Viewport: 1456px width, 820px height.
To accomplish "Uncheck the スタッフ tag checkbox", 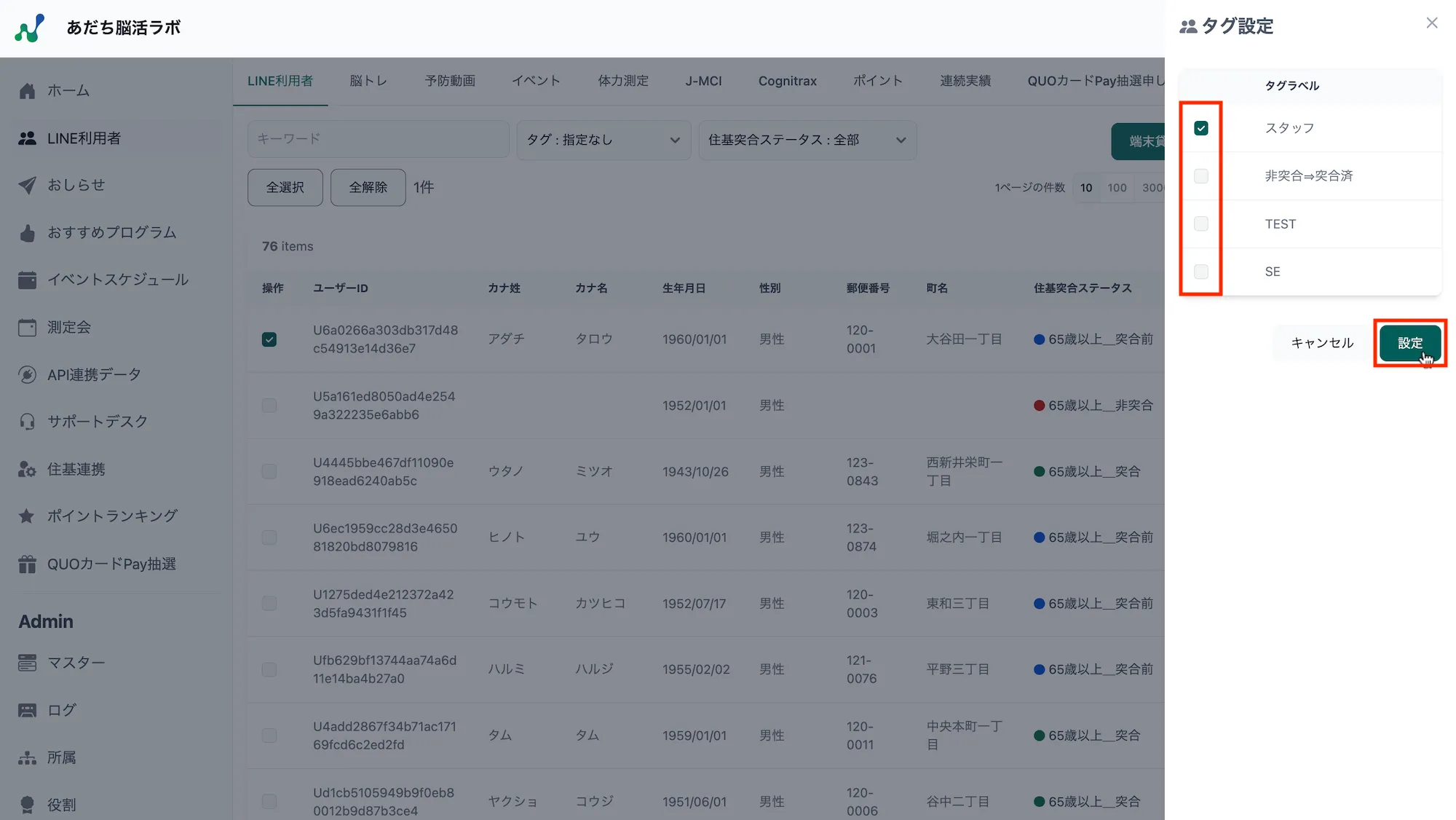I will [1201, 128].
